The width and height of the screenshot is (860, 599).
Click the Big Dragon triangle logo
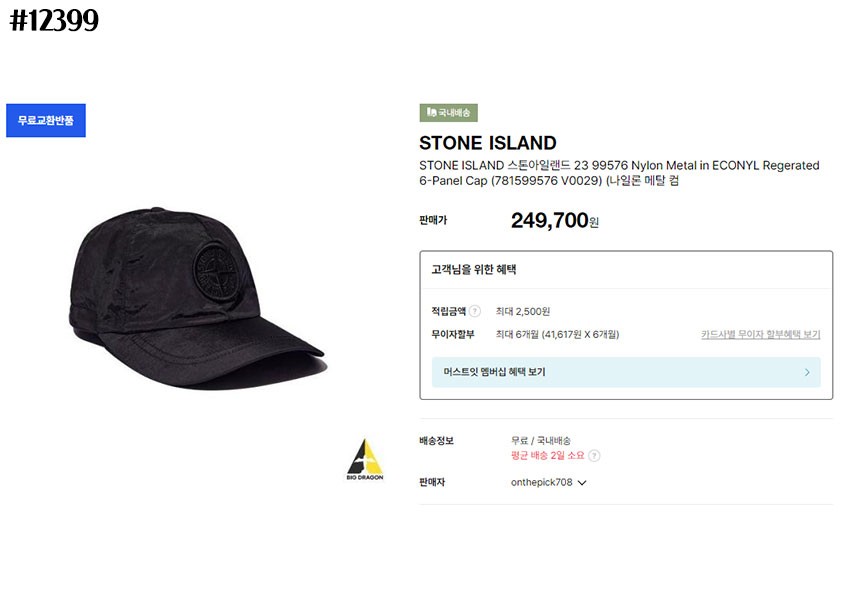click(x=365, y=460)
